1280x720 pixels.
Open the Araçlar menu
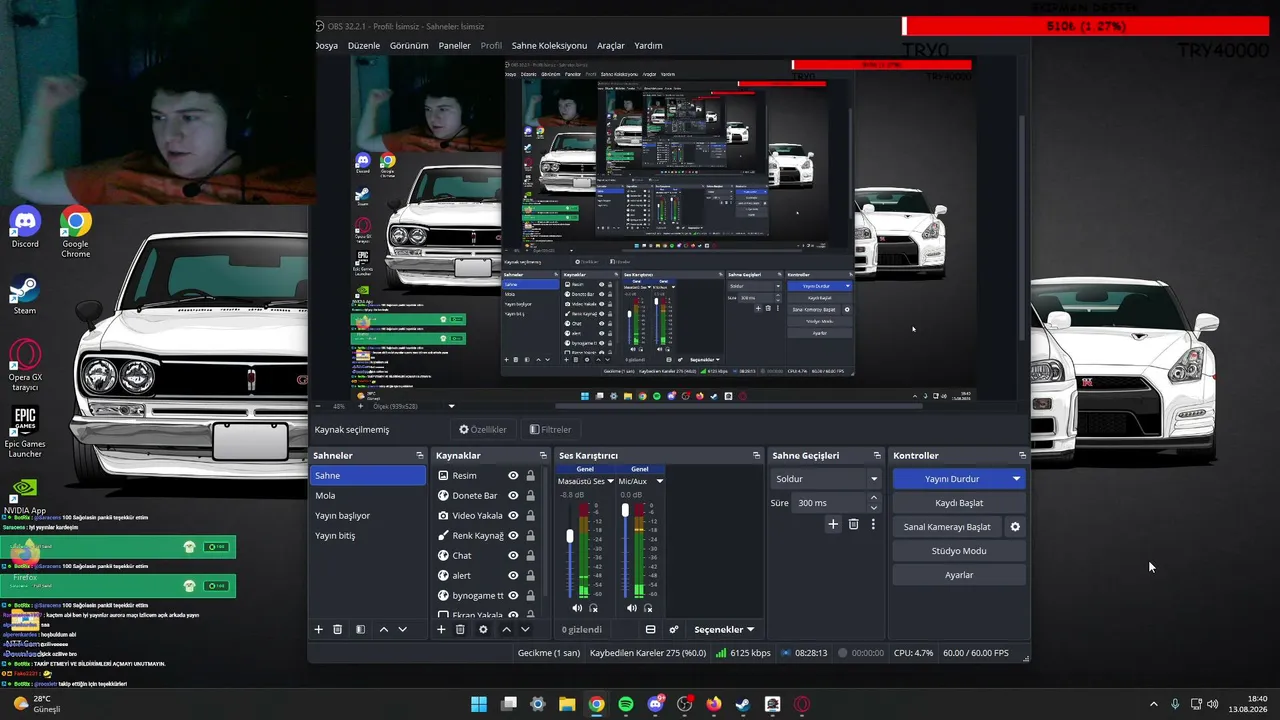[x=611, y=46]
